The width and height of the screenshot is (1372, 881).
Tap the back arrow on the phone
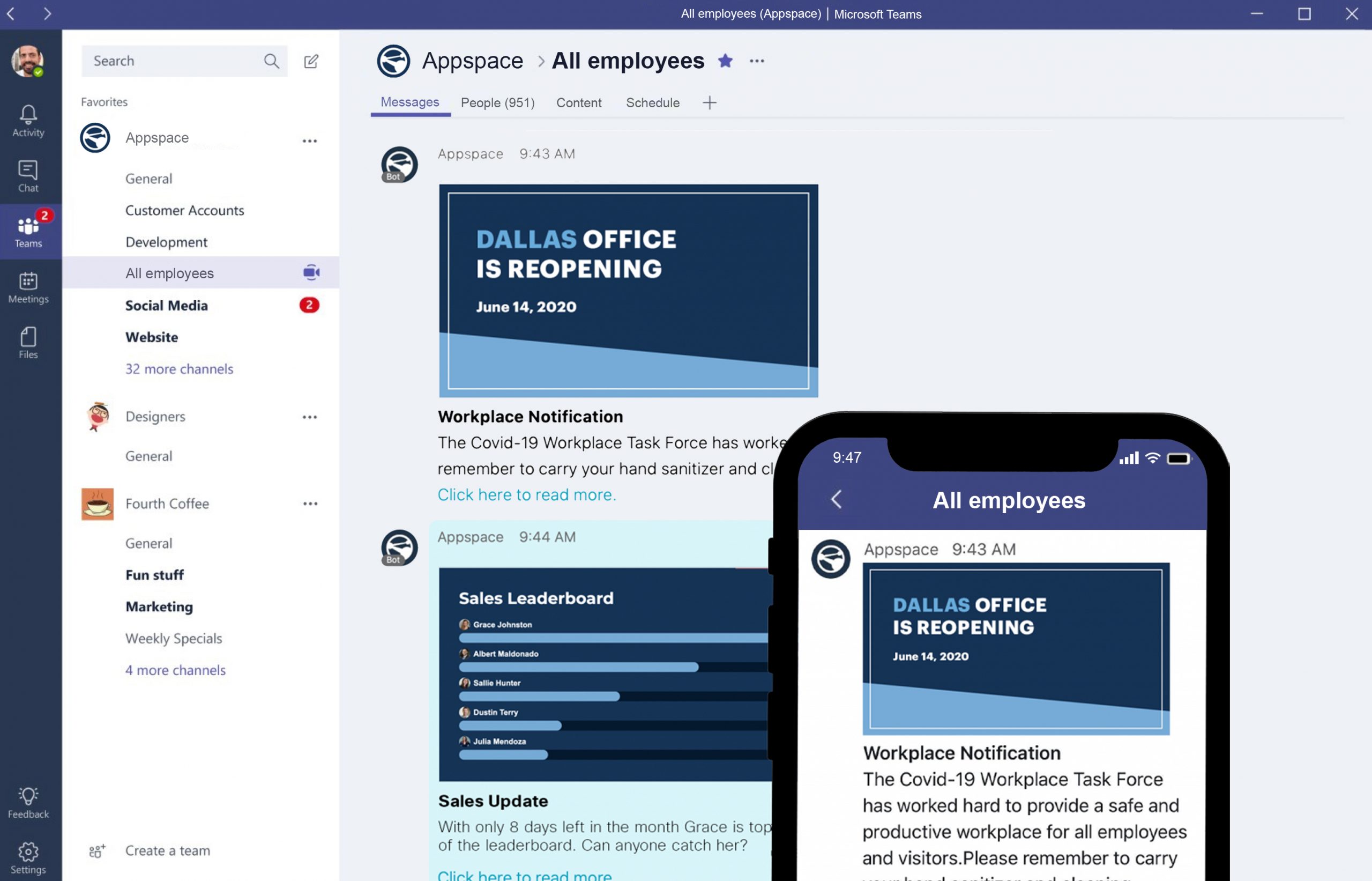tap(837, 499)
